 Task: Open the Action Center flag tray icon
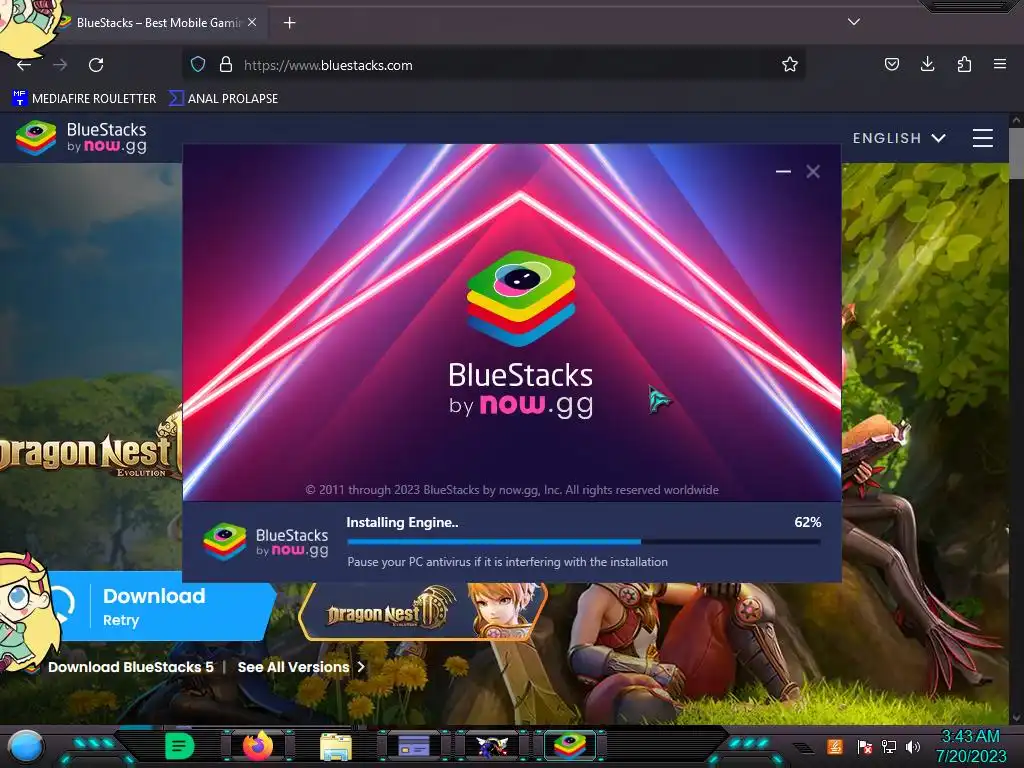click(x=865, y=746)
